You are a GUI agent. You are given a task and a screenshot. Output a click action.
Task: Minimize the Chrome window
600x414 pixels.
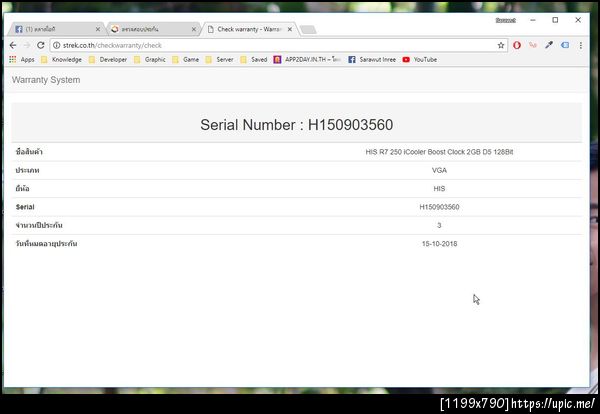coord(533,20)
